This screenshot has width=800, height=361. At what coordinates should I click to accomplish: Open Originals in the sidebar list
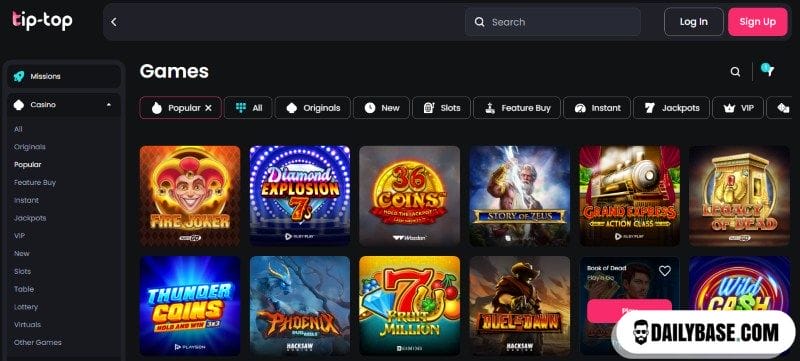(x=30, y=147)
